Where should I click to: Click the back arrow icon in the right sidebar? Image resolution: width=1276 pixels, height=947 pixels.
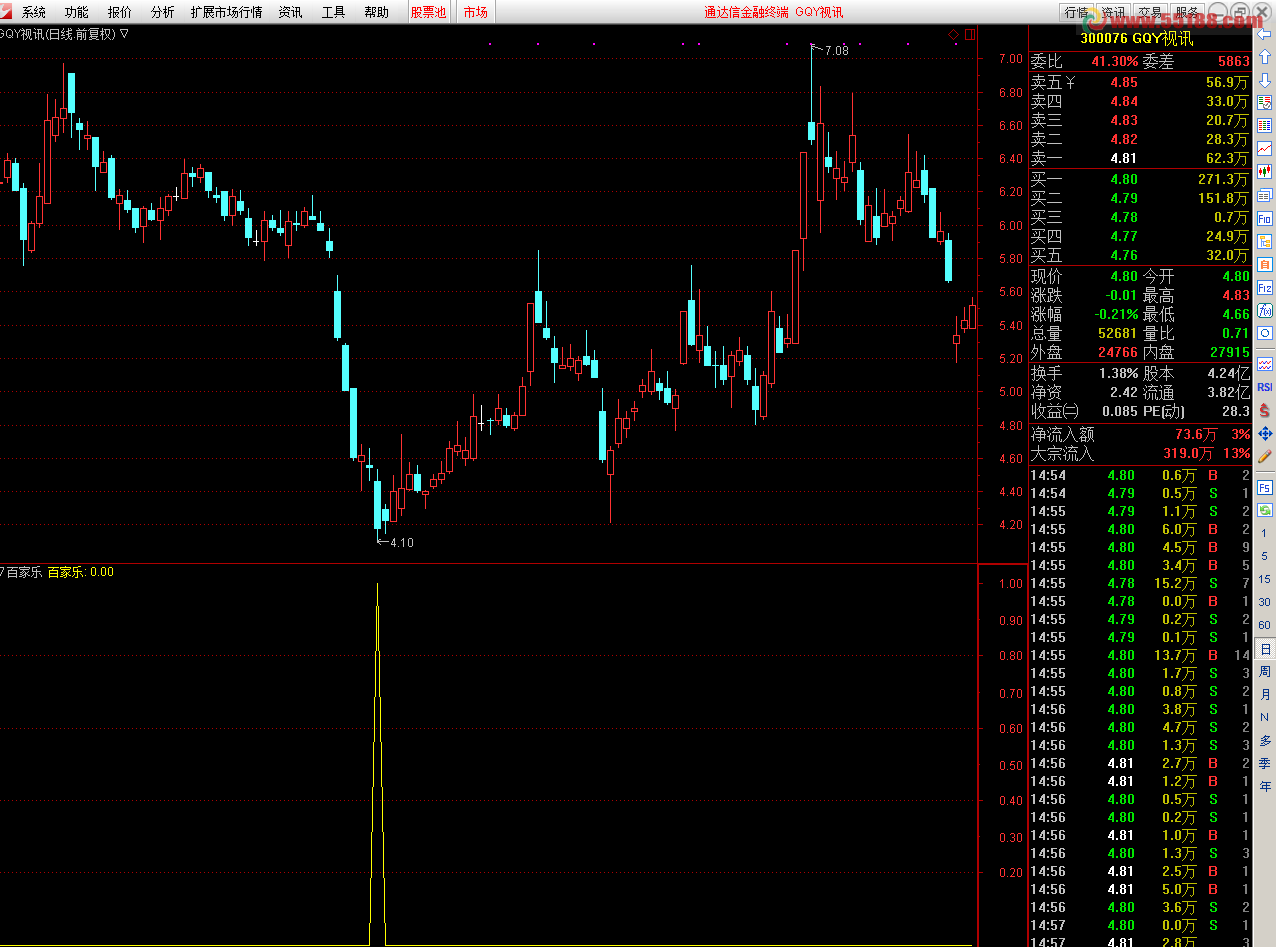tap(1265, 34)
